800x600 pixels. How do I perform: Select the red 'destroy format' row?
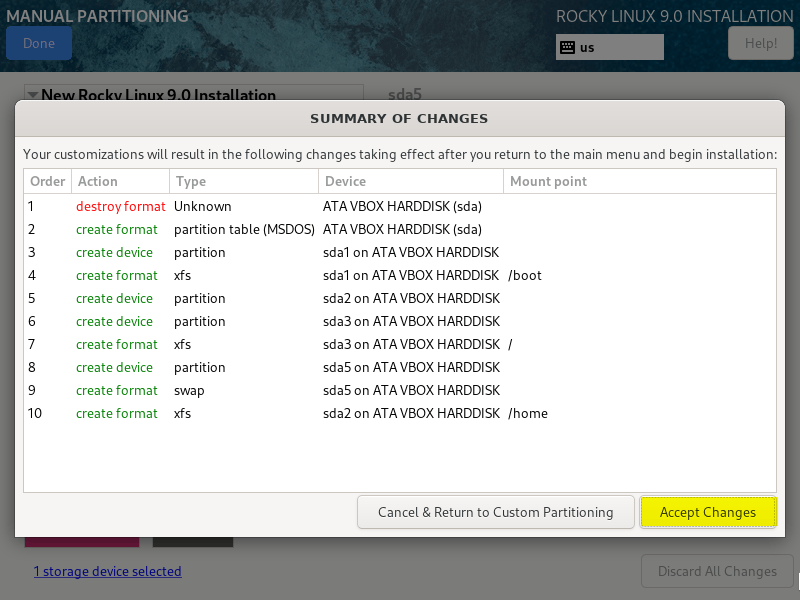pos(120,206)
